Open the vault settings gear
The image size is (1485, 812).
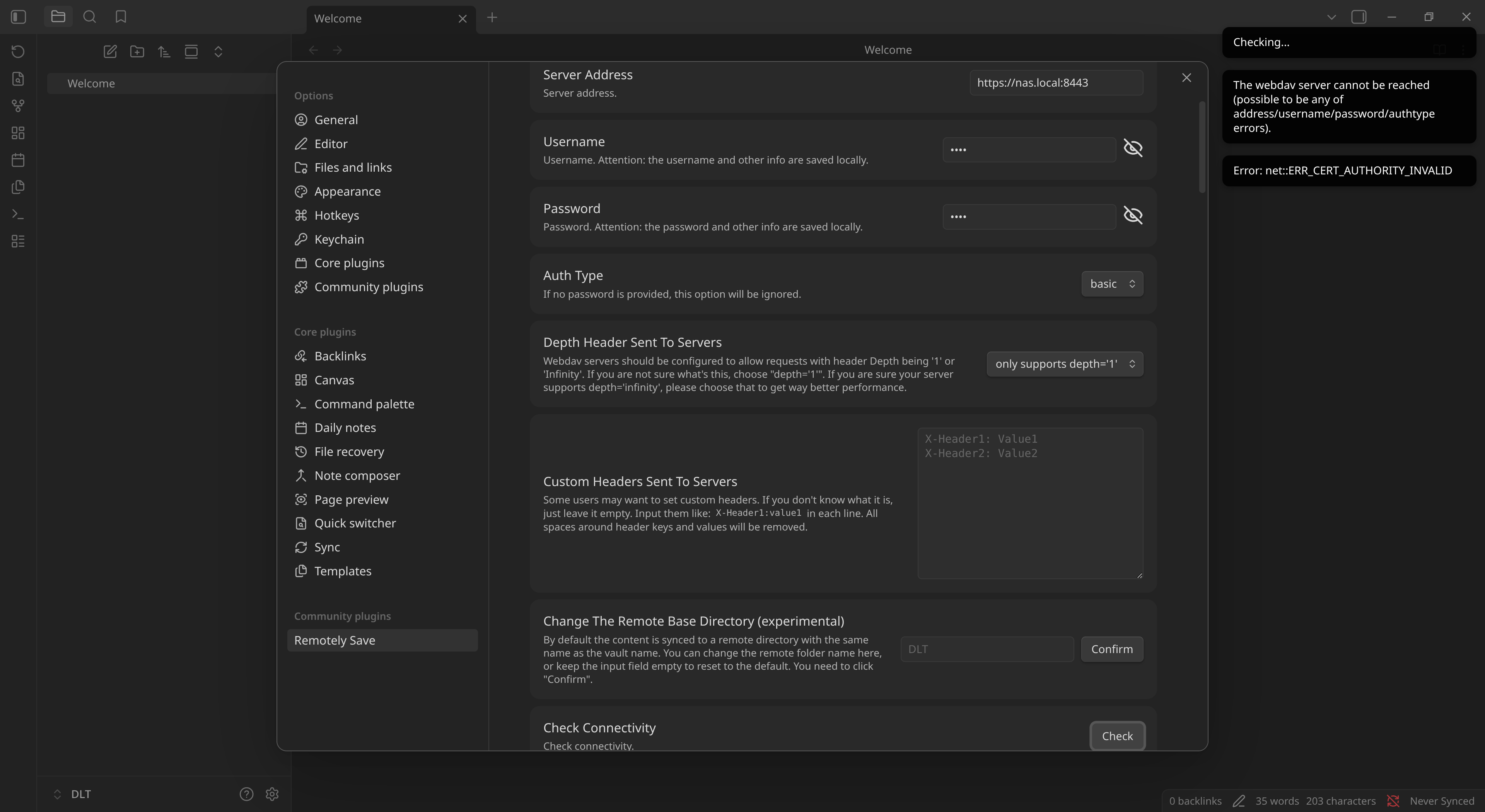pos(271,793)
